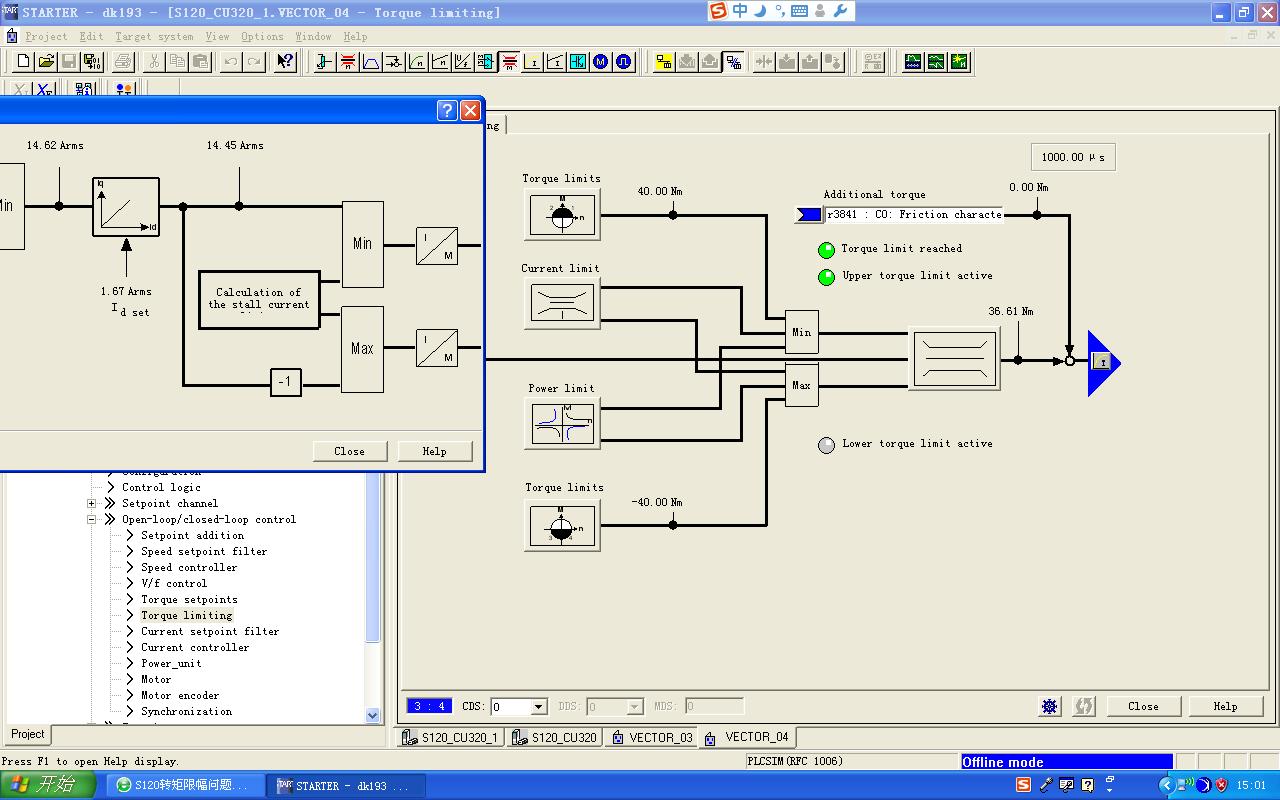Open the Current limit function block

[562, 302]
